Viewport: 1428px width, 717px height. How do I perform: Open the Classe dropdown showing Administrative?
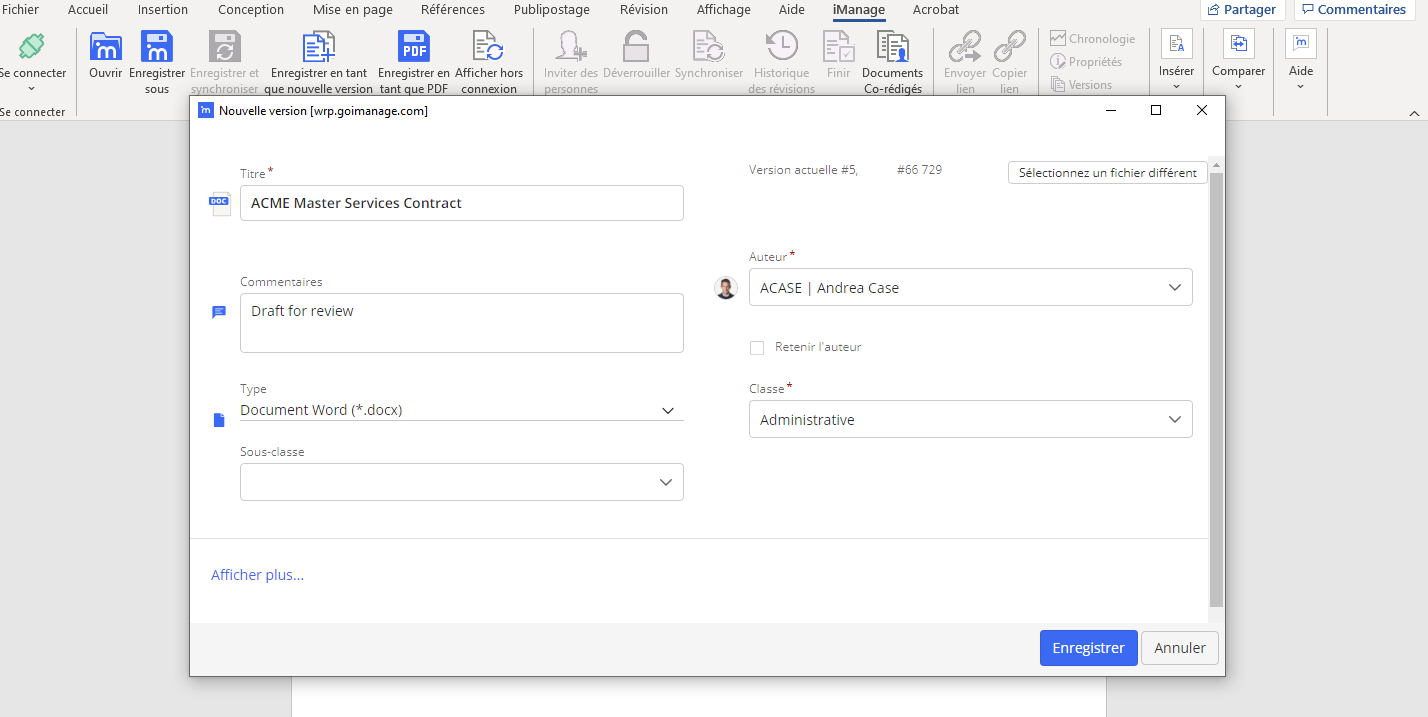1174,420
